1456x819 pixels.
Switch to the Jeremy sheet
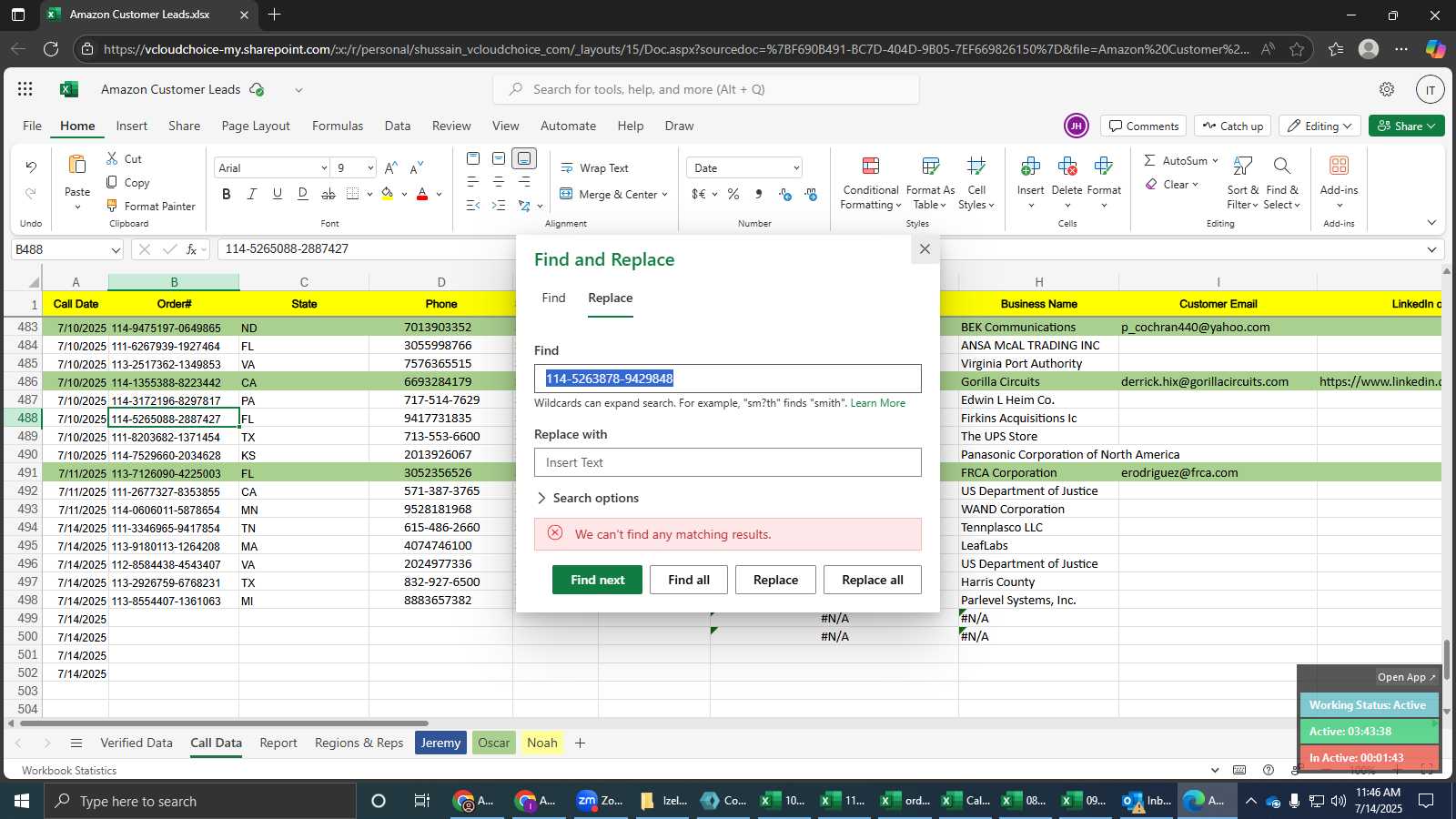point(440,743)
